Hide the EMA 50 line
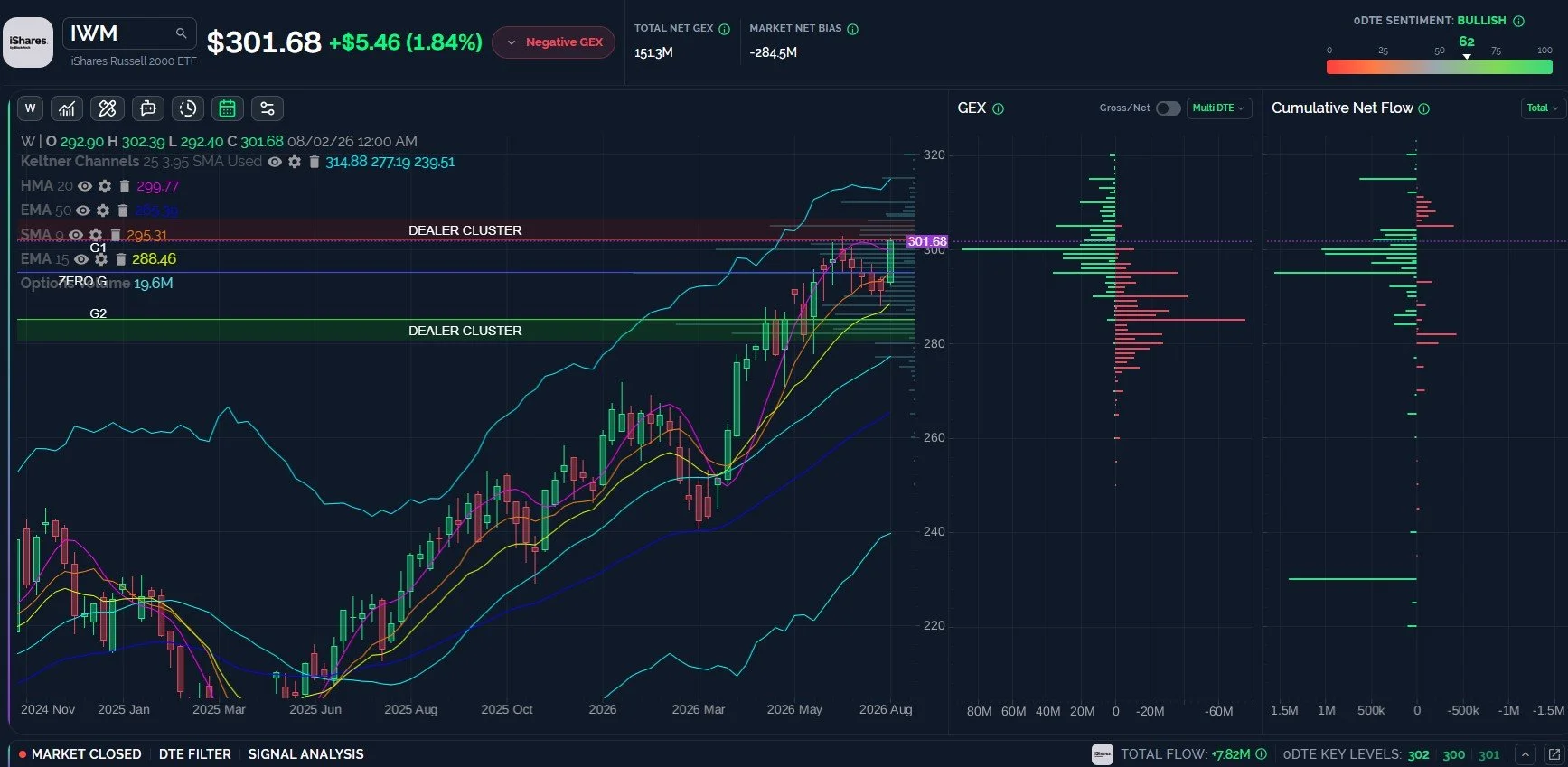This screenshot has width=1568, height=767. [x=83, y=210]
